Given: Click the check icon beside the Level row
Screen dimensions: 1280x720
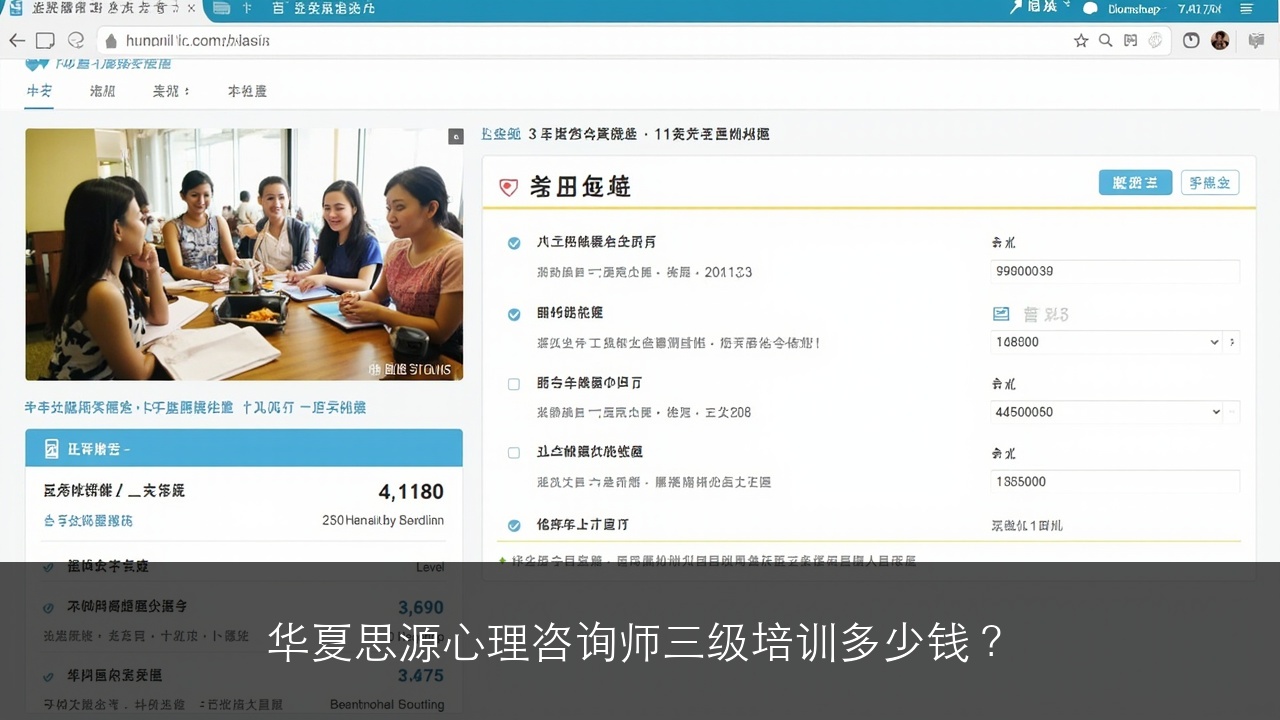Looking at the screenshot, I should 48,567.
